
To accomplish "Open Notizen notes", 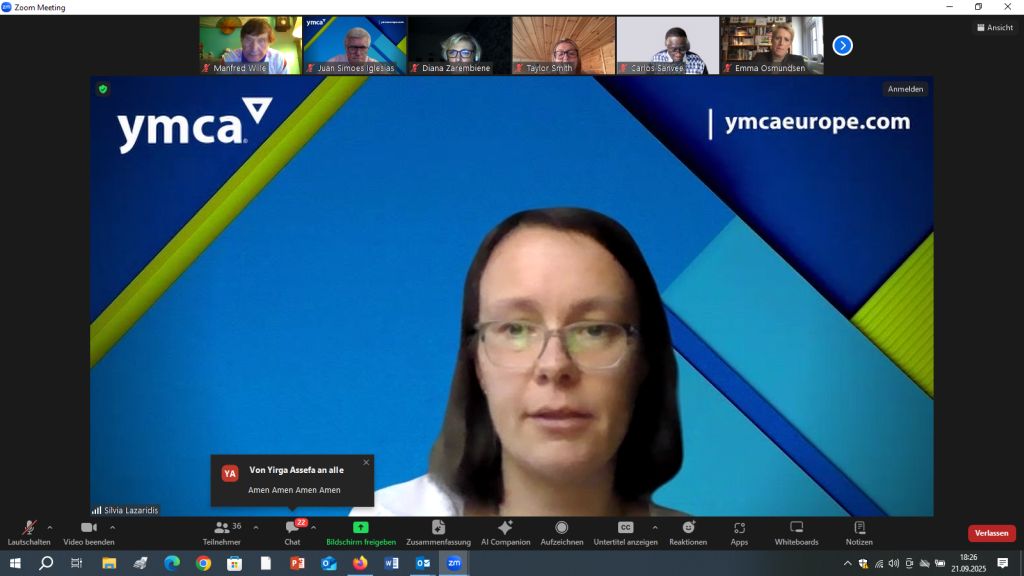I will tap(859, 533).
